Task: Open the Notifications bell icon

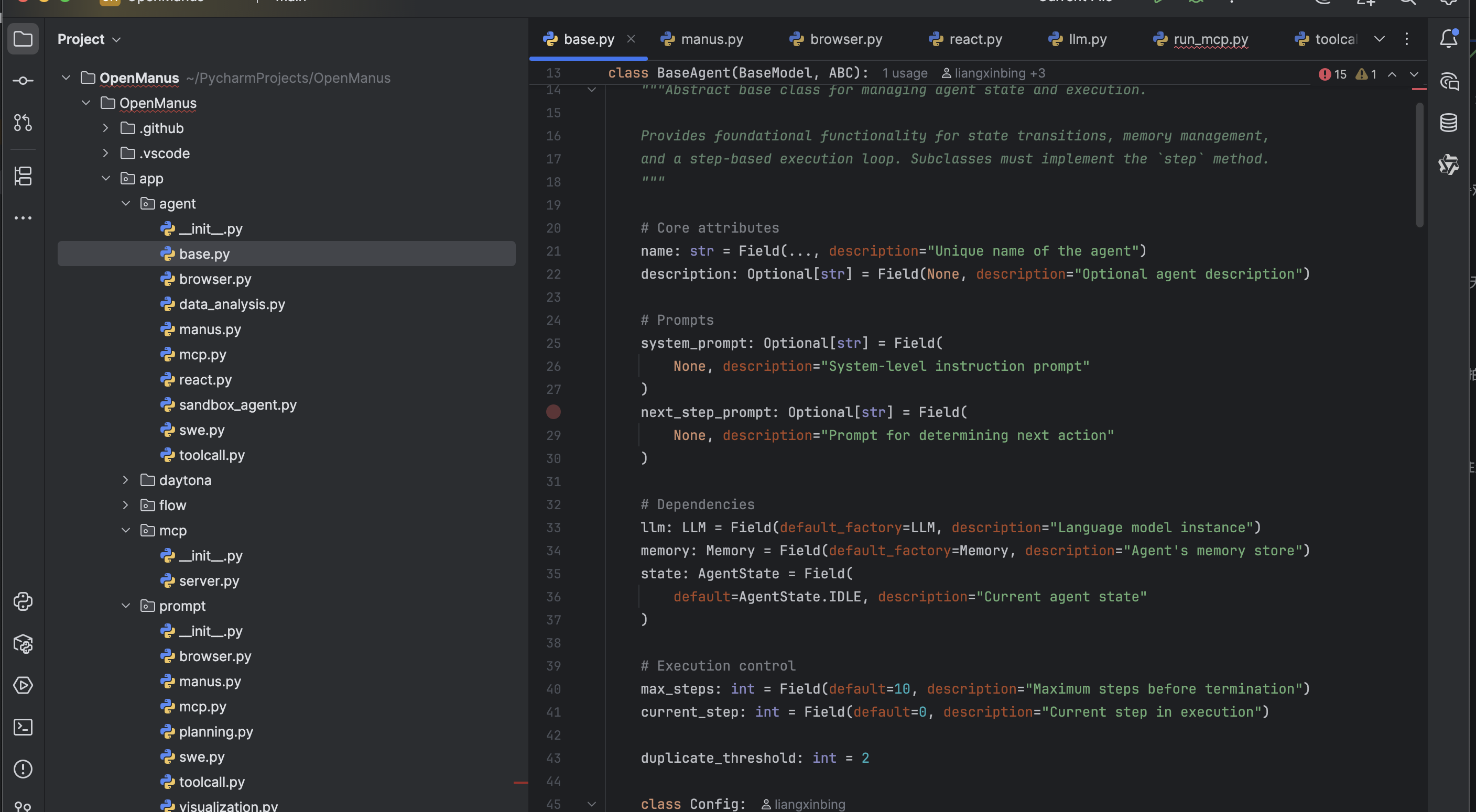Action: (x=1449, y=39)
